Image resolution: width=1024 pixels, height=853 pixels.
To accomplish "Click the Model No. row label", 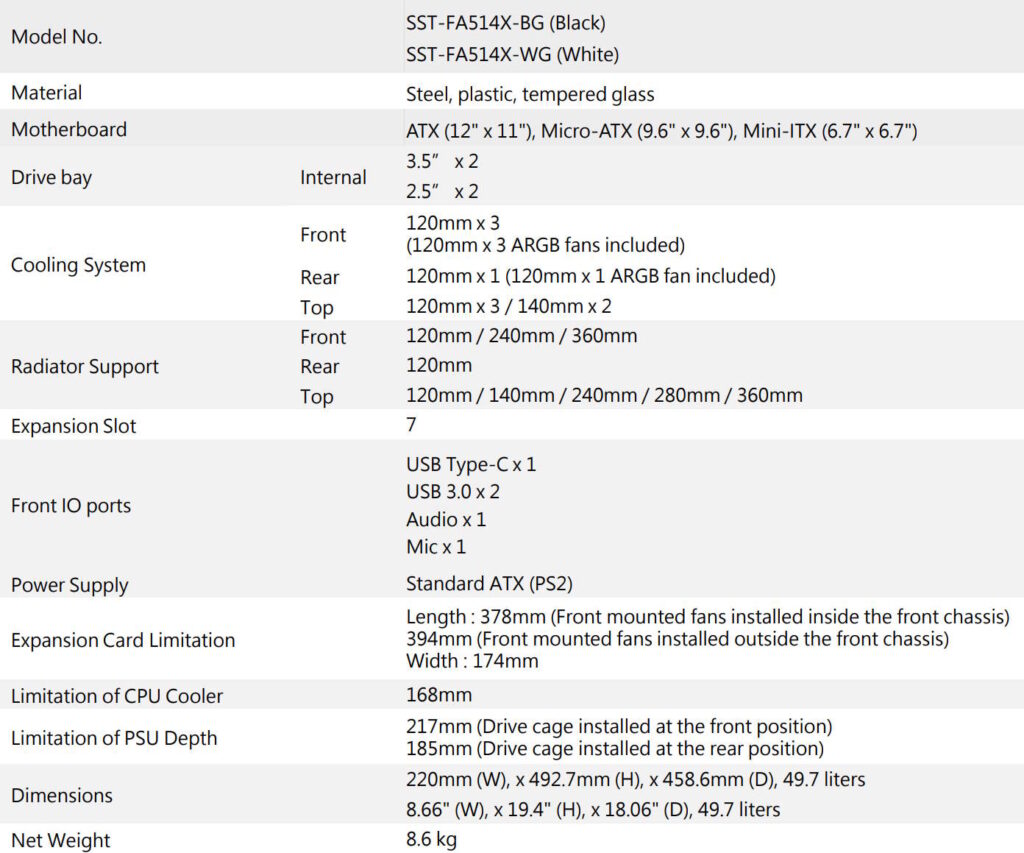I will point(57,37).
